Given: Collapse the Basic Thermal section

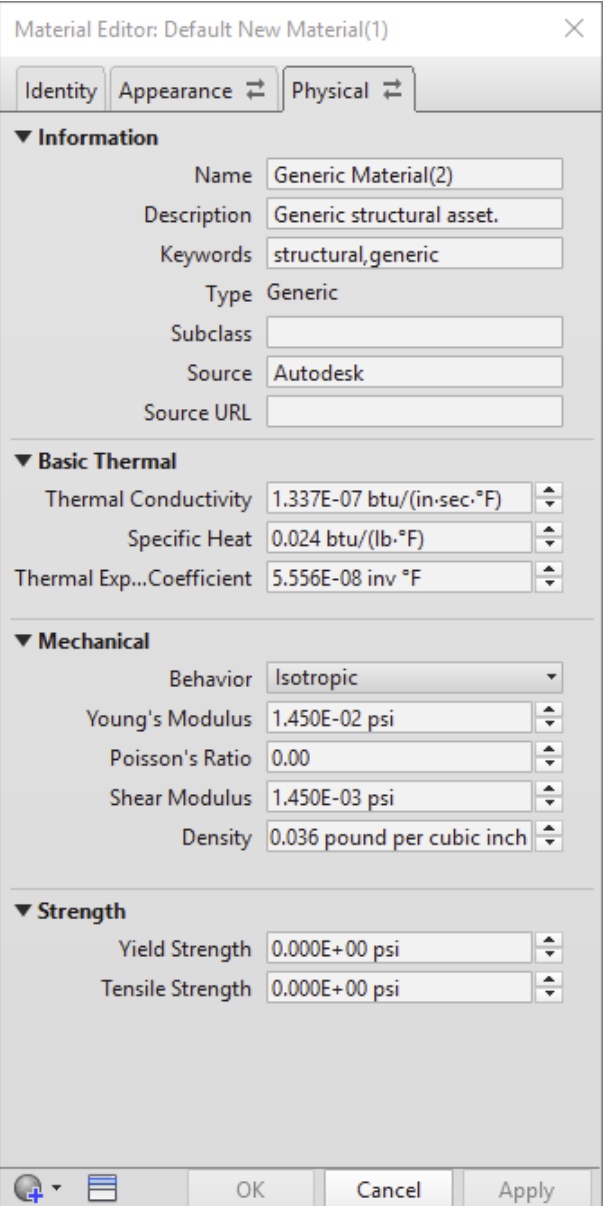Looking at the screenshot, I should [x=21, y=458].
